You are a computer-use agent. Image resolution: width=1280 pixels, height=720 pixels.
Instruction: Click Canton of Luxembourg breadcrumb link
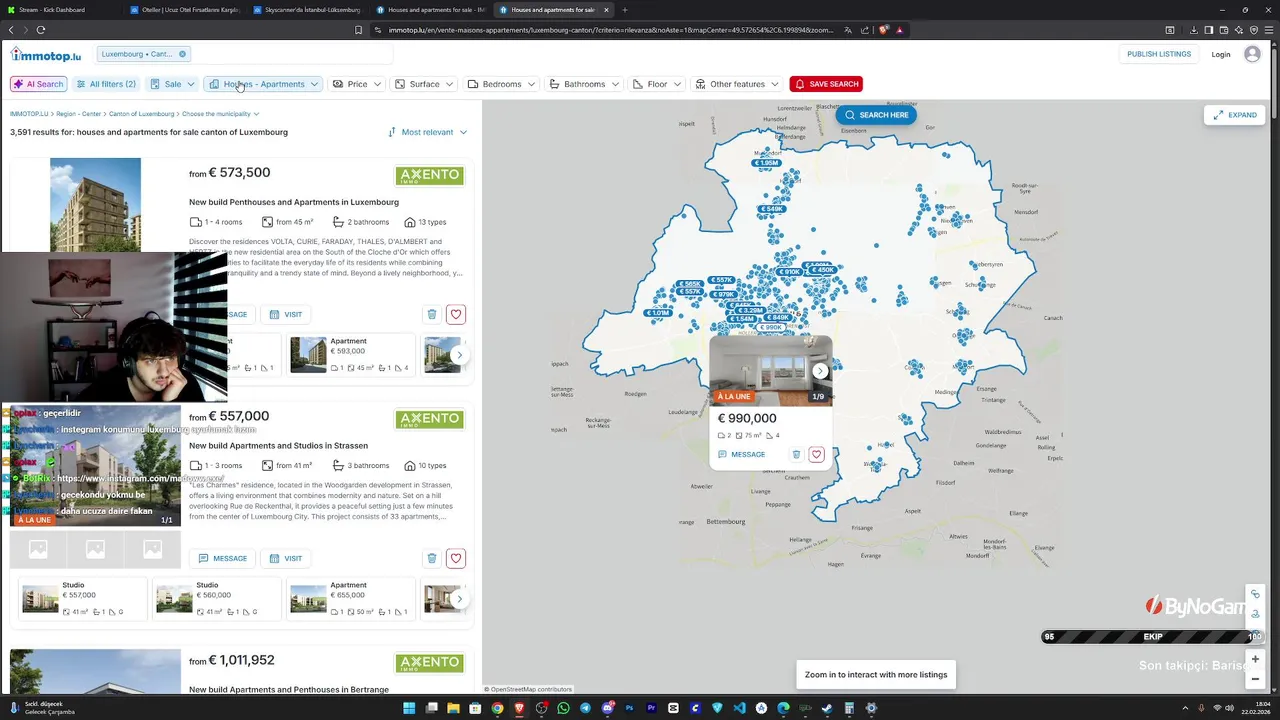(x=141, y=114)
